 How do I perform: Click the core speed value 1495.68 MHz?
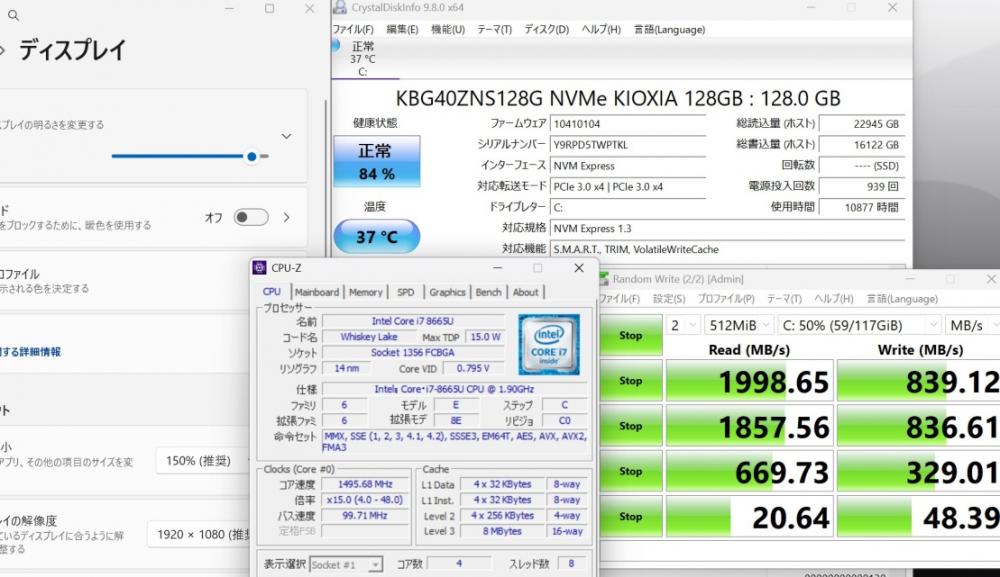tap(365, 485)
